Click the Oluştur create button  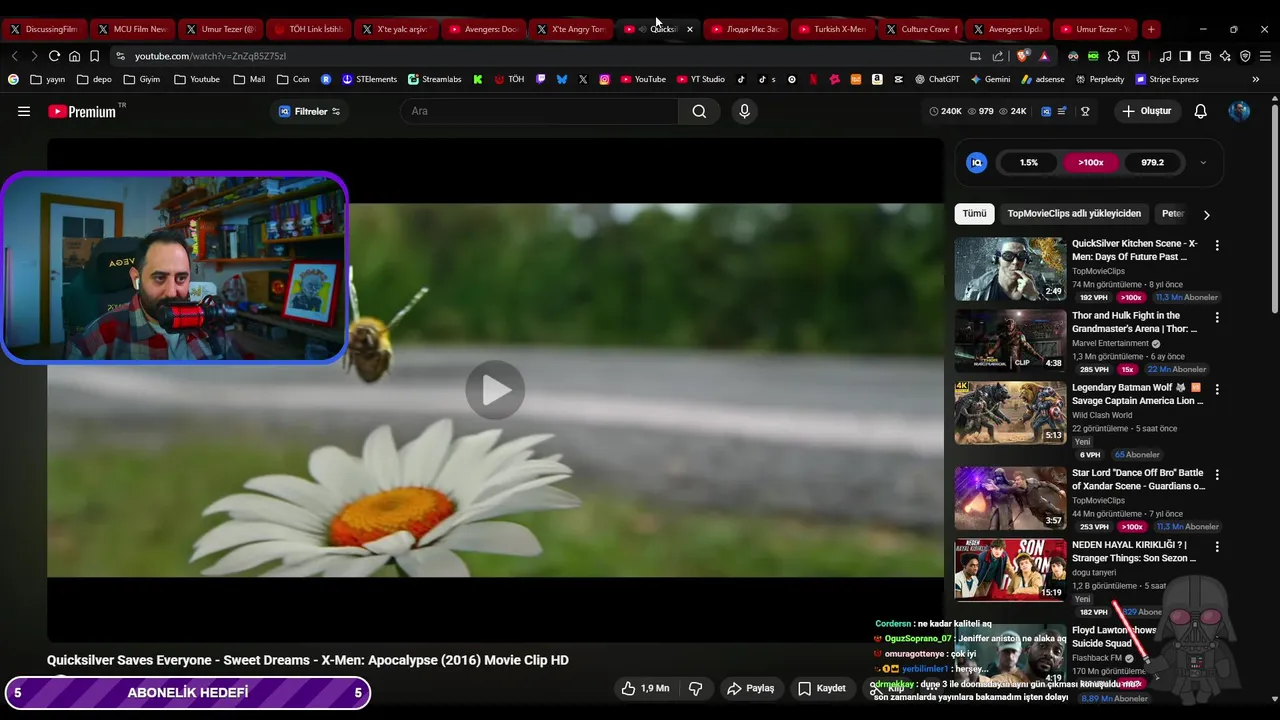click(x=1146, y=111)
